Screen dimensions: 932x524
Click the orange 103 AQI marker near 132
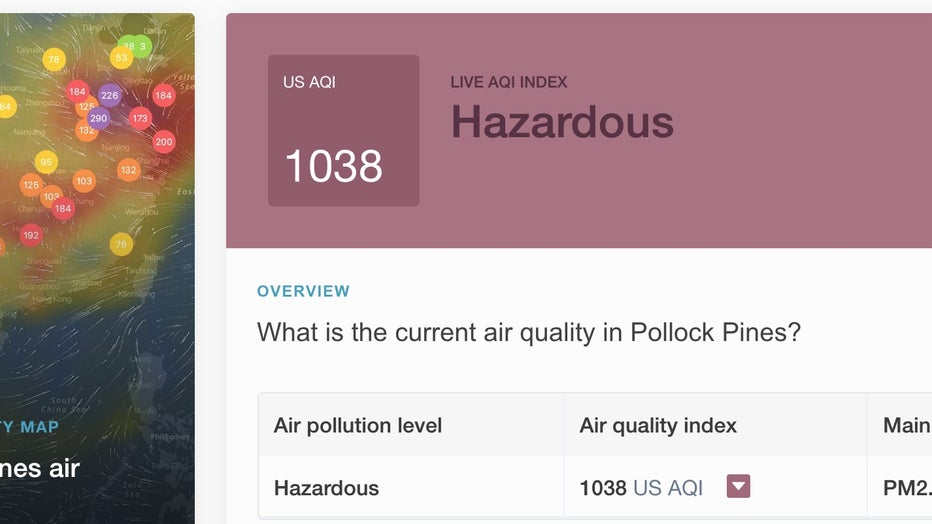click(84, 181)
